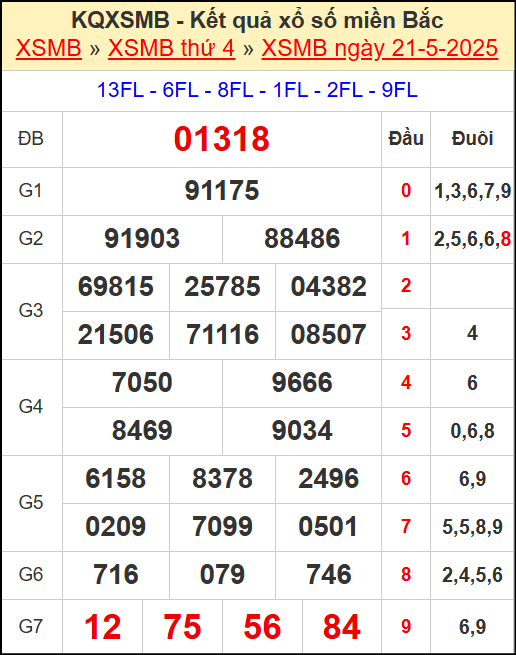This screenshot has height=655, width=516.
Task: Select the red G7 number 84
Action: point(342,627)
